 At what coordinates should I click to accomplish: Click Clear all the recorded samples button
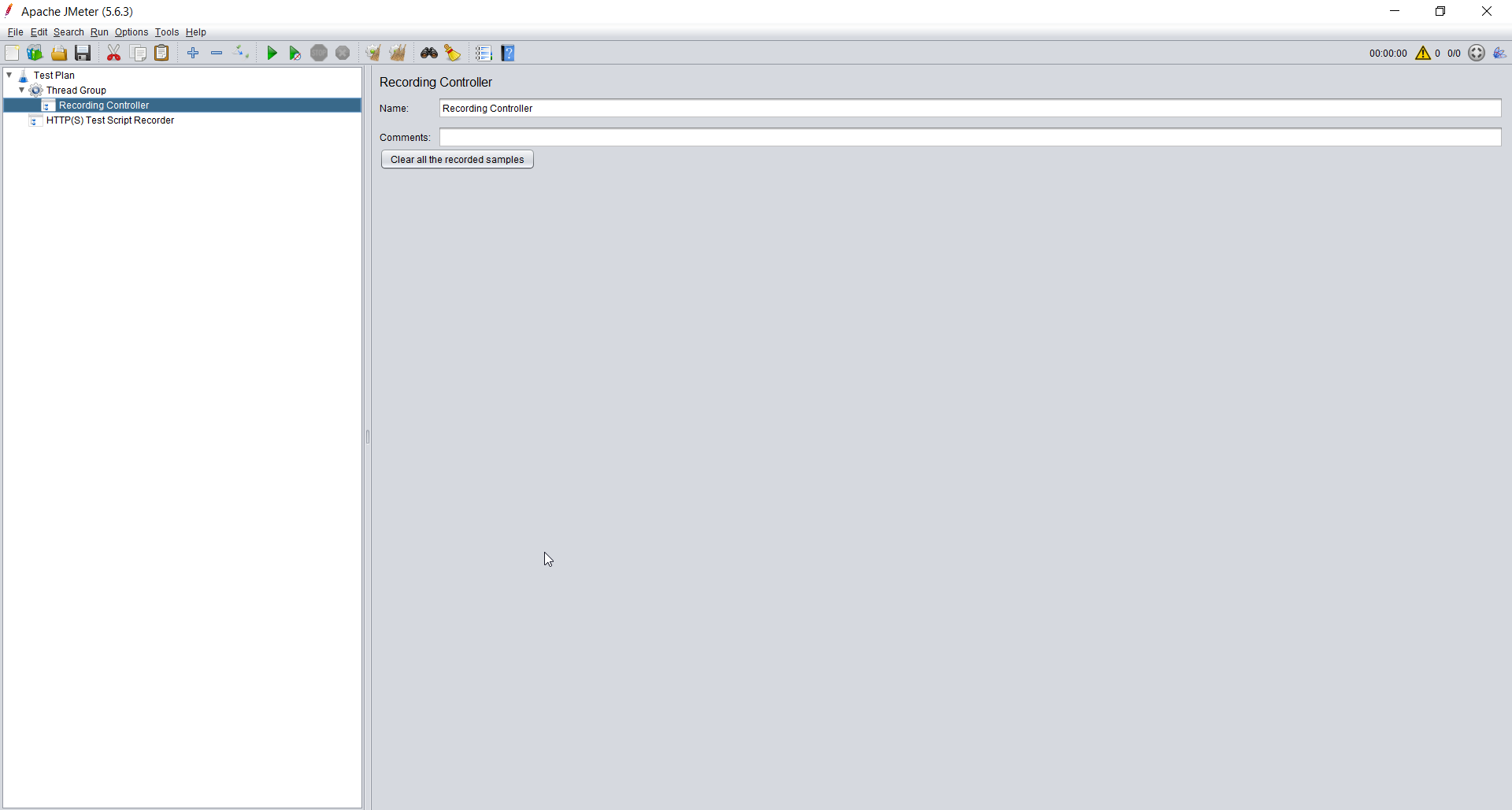(457, 160)
